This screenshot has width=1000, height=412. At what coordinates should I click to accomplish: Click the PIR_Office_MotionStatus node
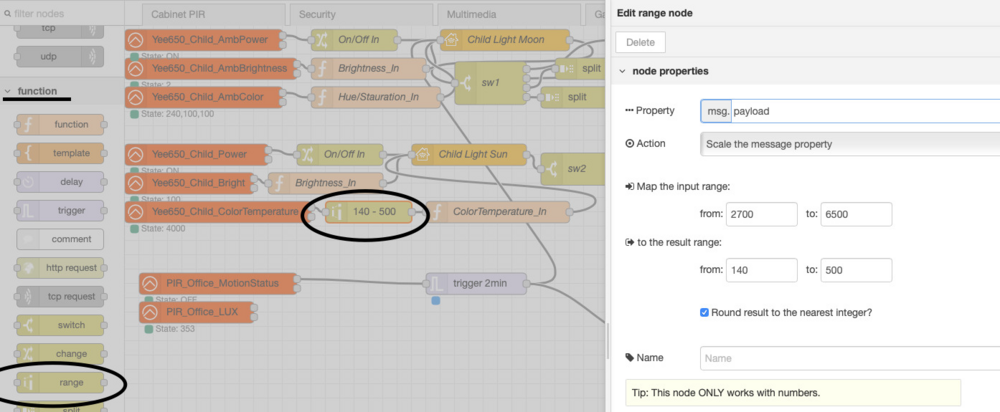(217, 283)
